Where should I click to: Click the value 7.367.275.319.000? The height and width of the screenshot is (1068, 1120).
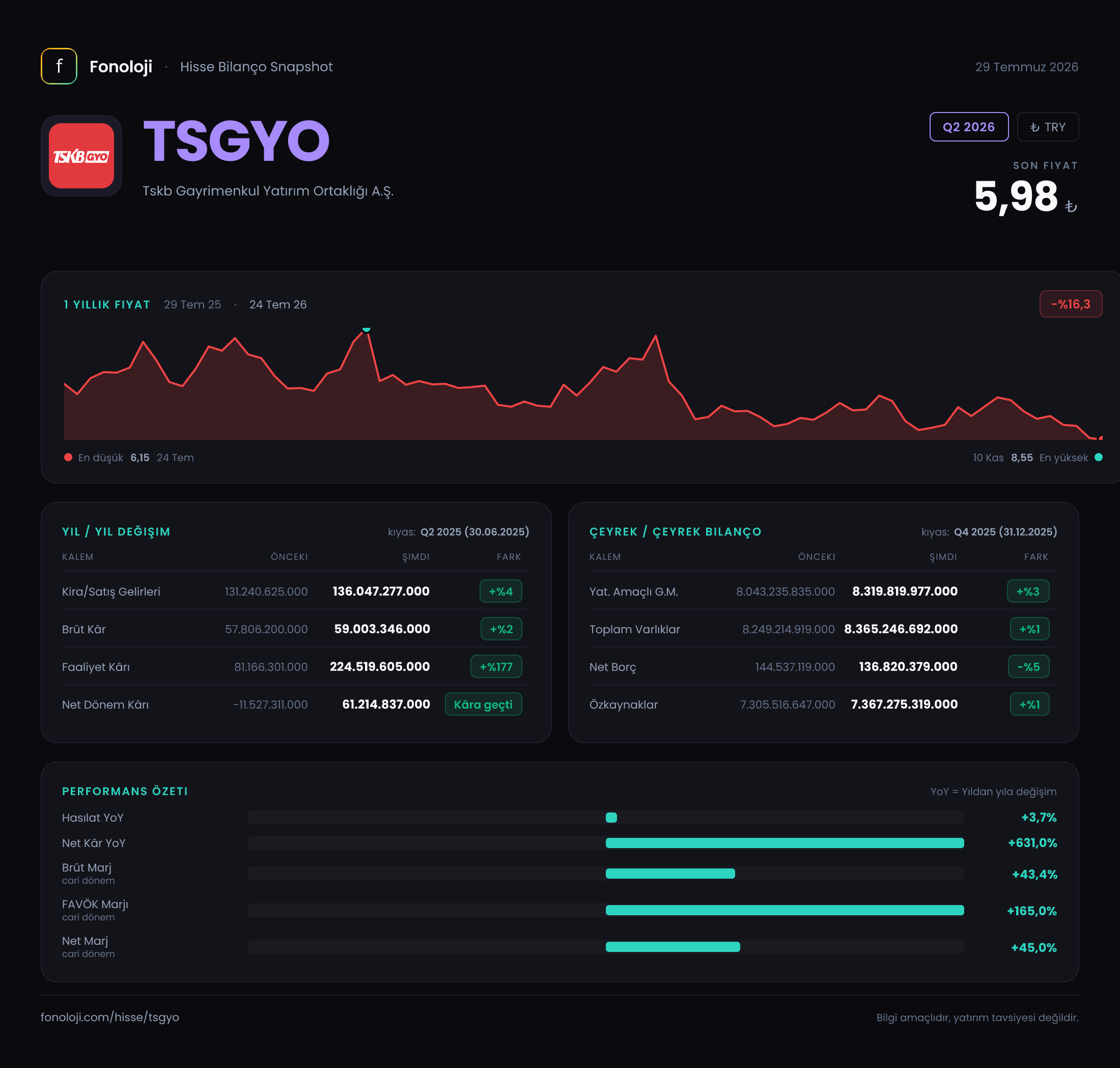904,704
